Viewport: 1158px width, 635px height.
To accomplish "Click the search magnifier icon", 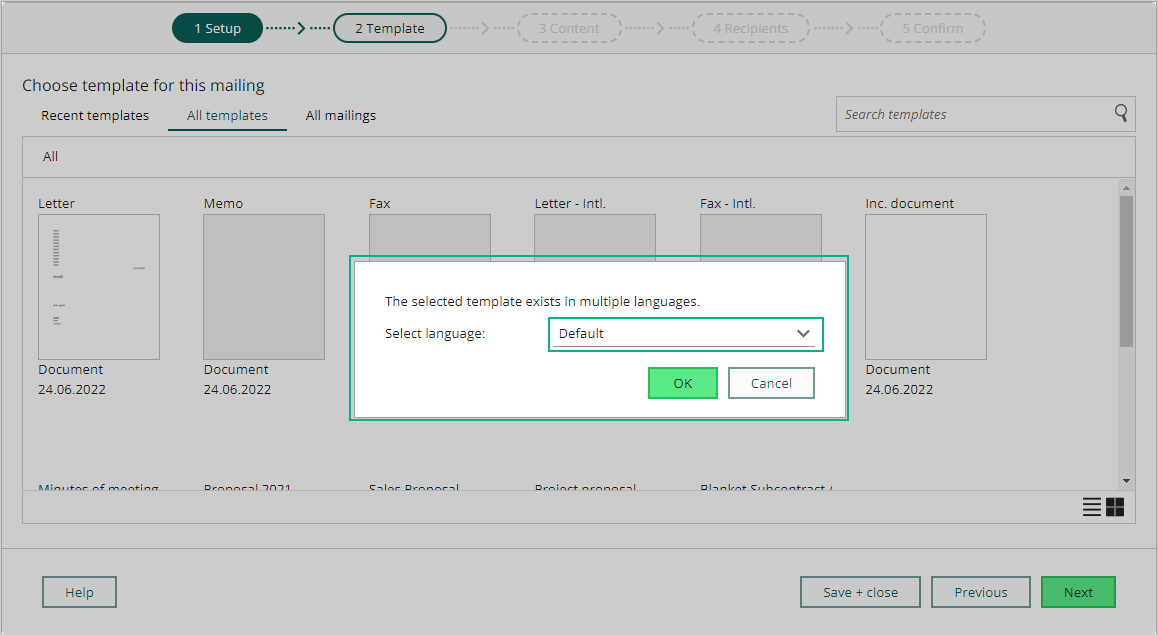I will click(1120, 114).
